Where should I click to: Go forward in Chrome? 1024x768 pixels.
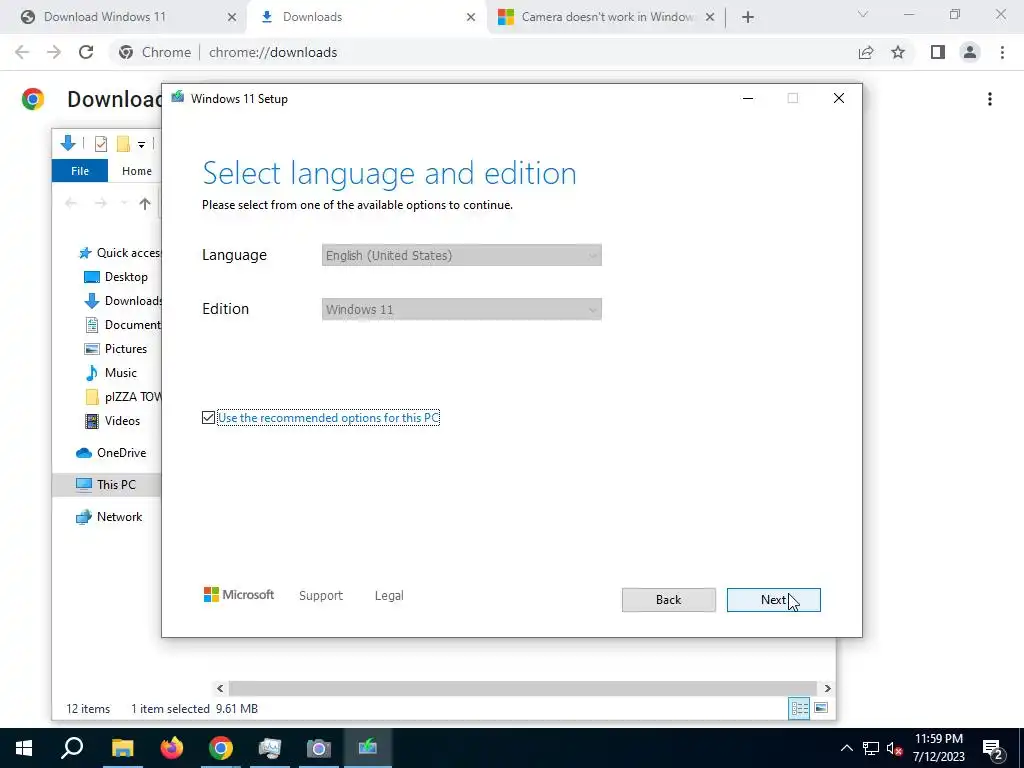[54, 52]
